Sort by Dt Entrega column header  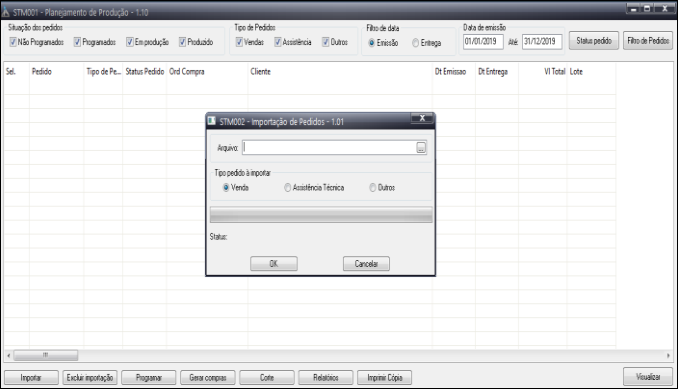pyautogui.click(x=497, y=72)
